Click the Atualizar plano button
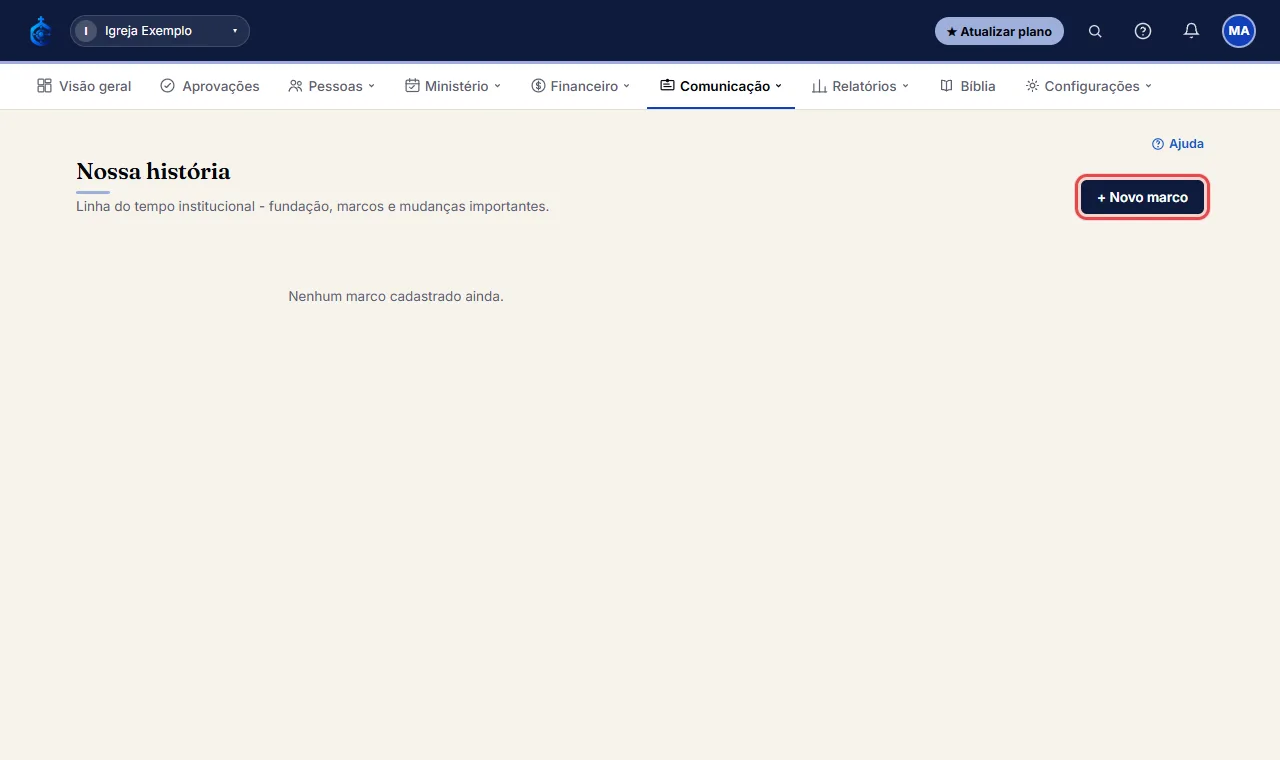 coord(999,31)
